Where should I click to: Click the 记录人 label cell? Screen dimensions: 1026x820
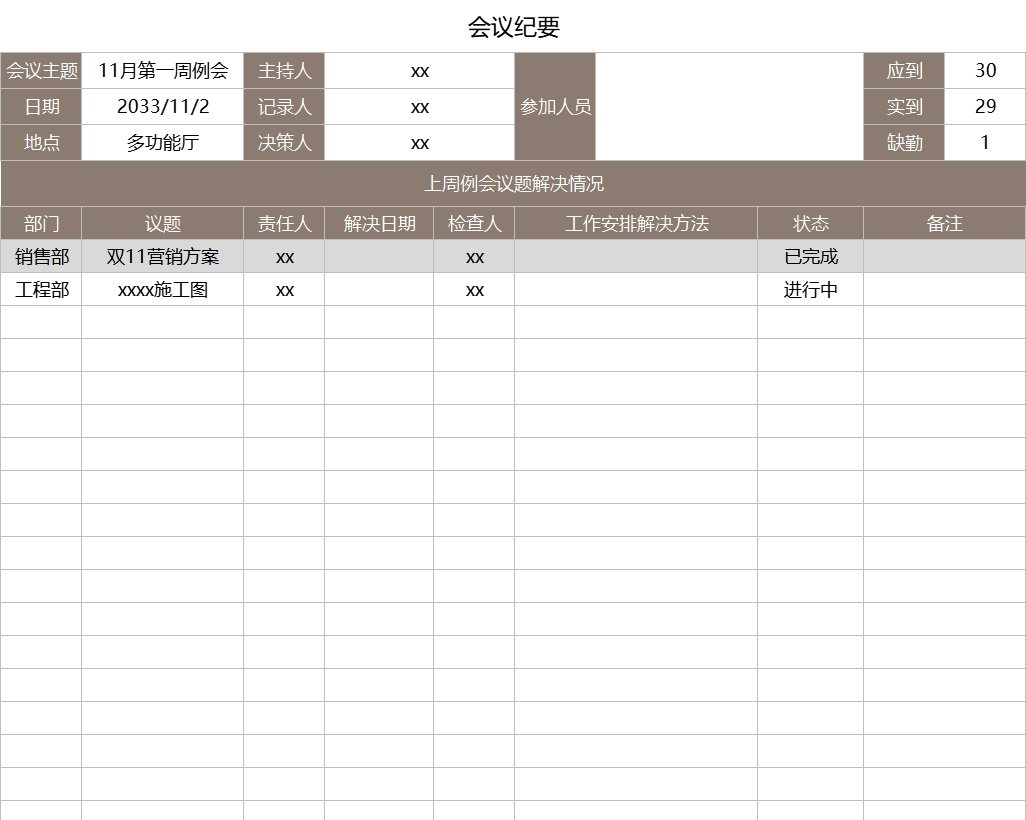click(284, 106)
